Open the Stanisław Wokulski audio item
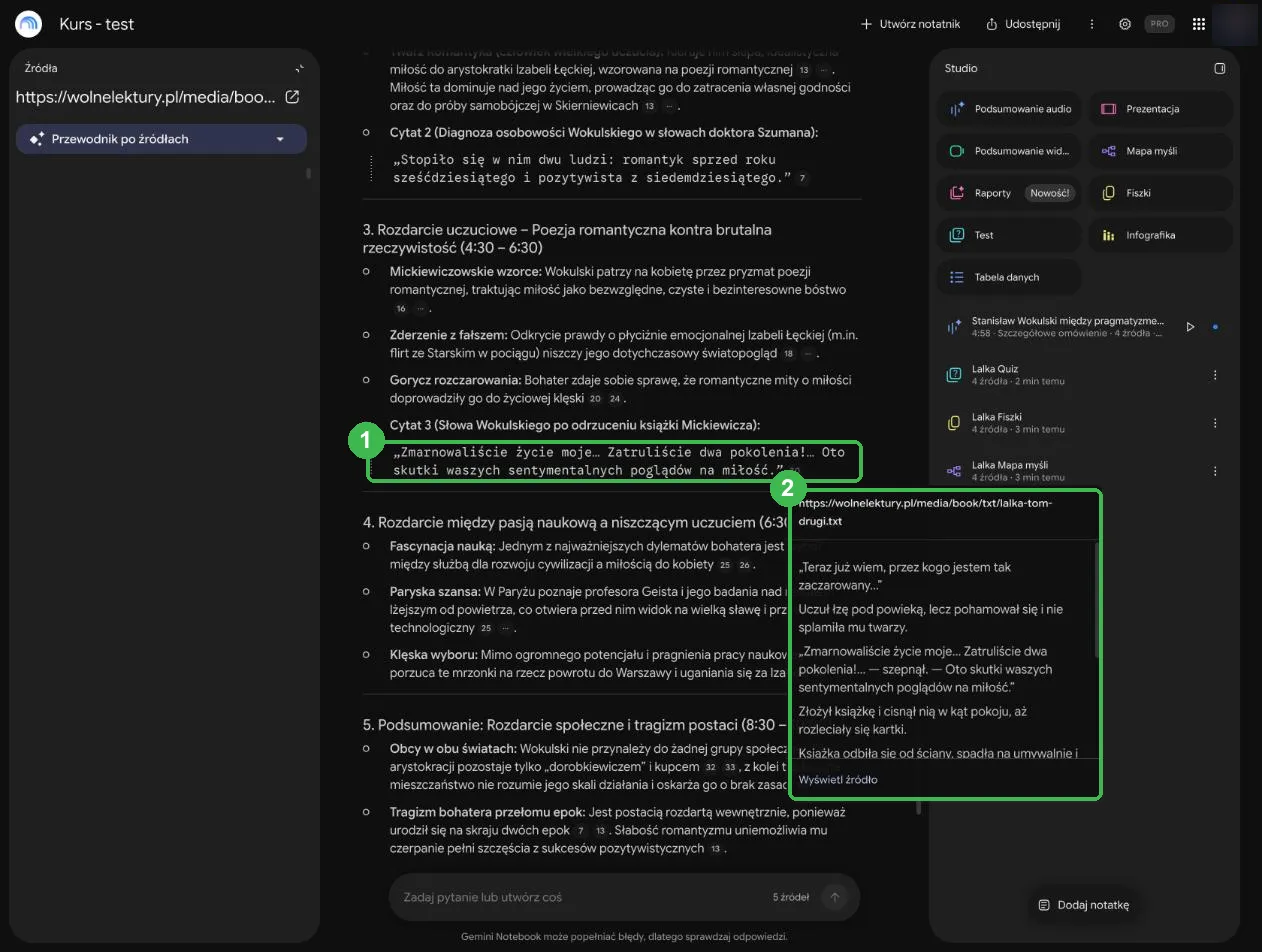The image size is (1262, 952). (x=1067, y=327)
